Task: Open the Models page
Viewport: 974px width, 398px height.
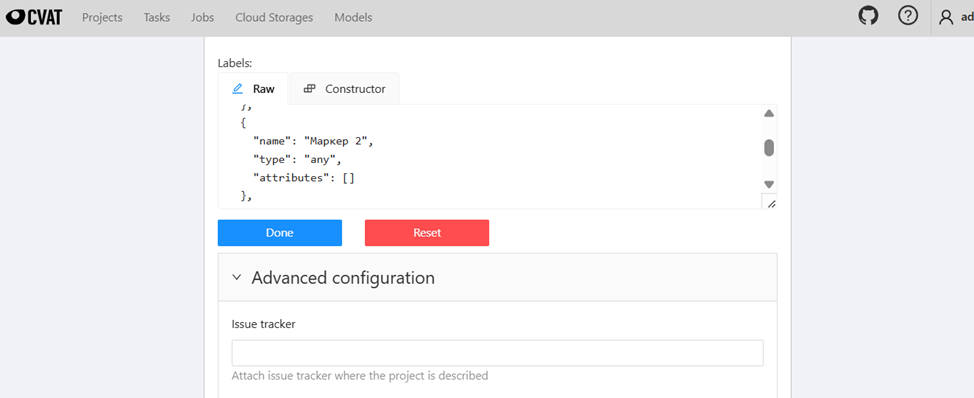Action: (353, 17)
